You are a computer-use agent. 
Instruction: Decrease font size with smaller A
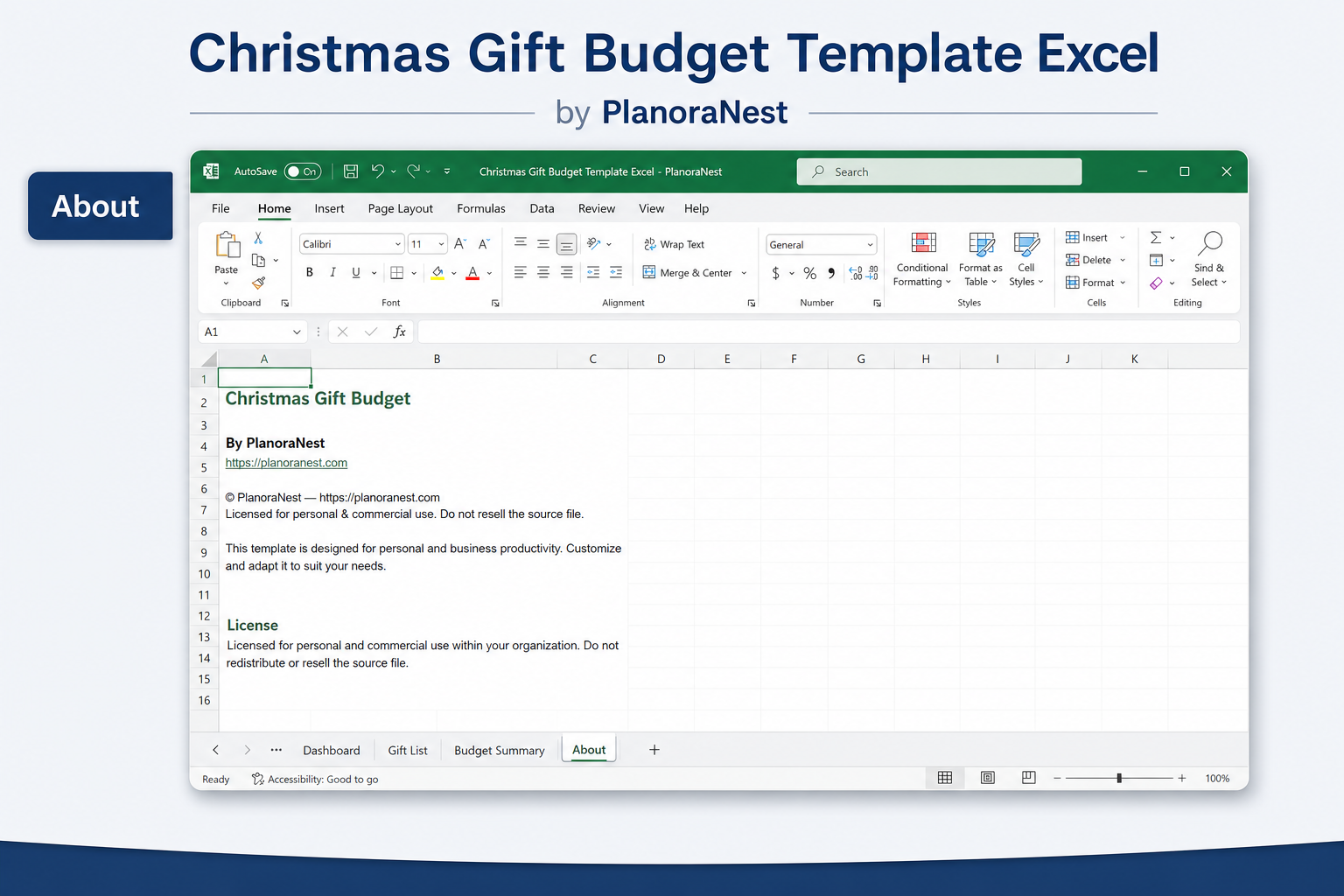point(483,244)
